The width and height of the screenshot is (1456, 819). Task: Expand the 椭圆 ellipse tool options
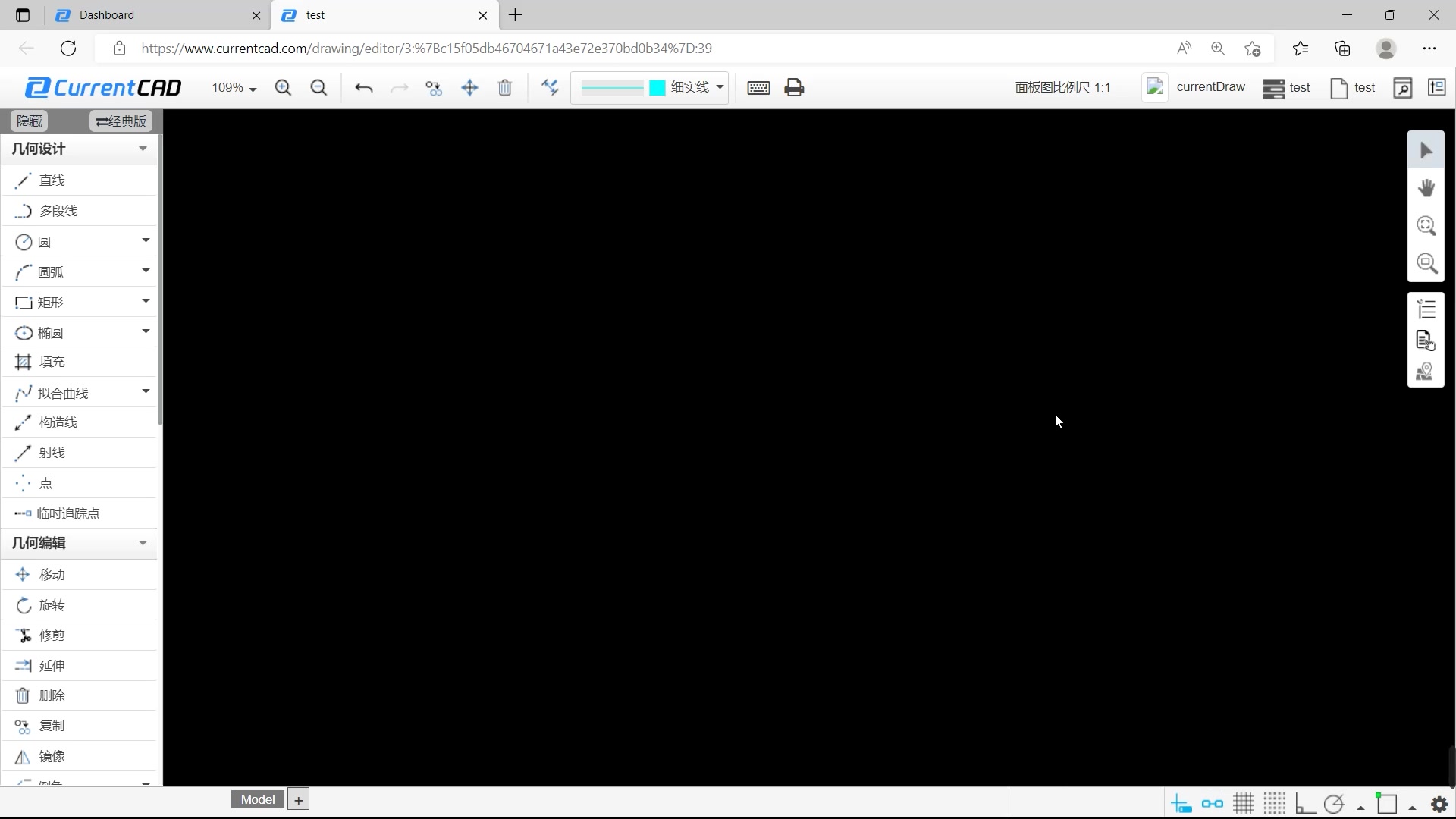146,331
